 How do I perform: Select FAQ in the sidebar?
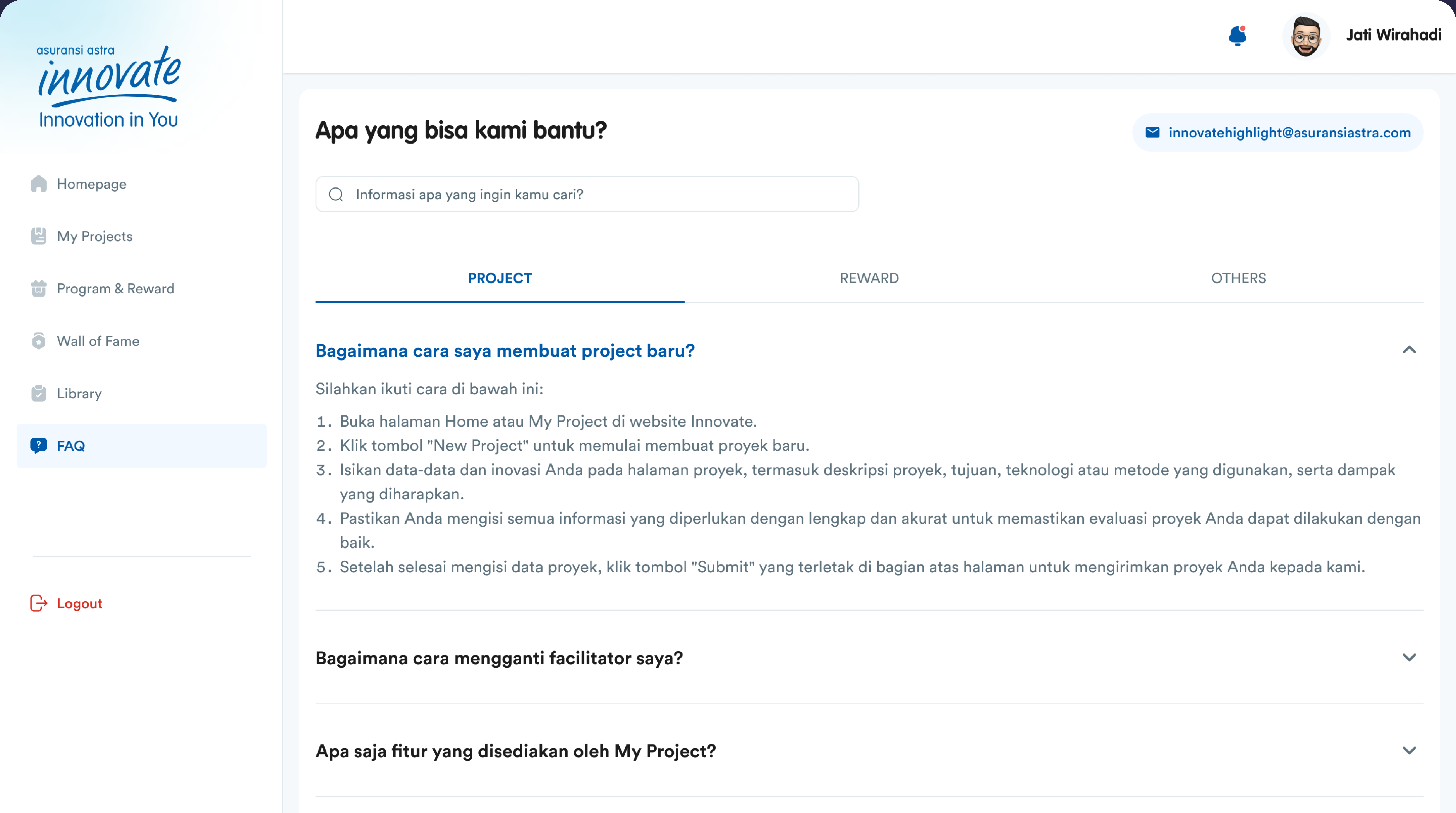tap(141, 446)
